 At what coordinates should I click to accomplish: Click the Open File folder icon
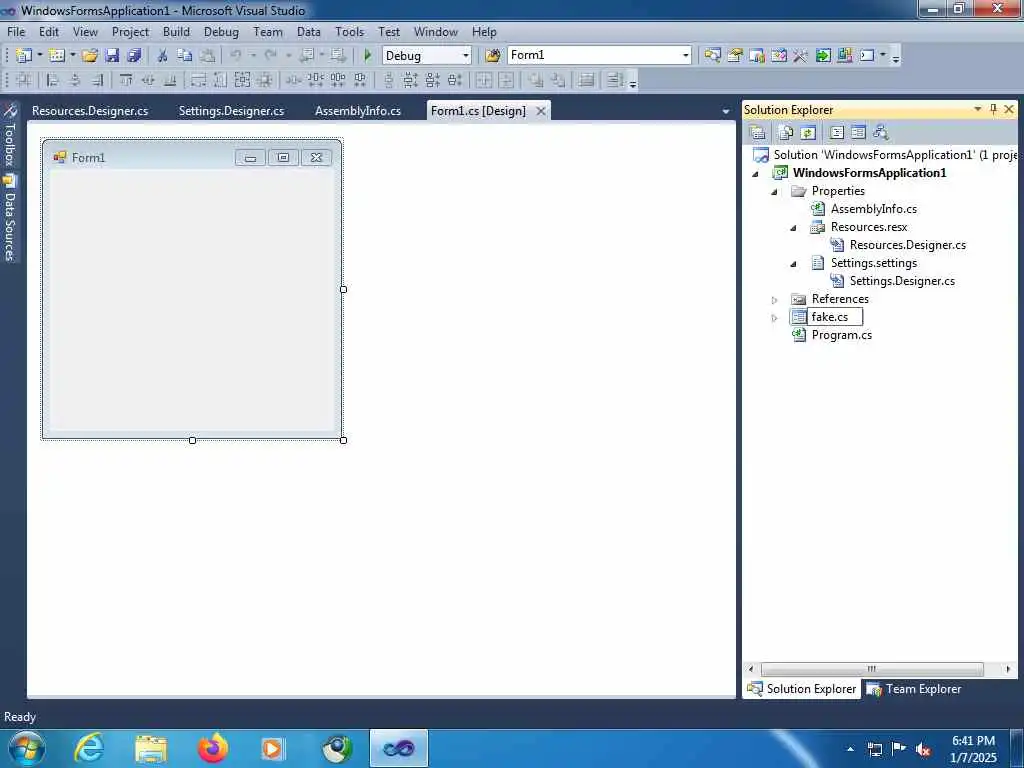point(89,56)
